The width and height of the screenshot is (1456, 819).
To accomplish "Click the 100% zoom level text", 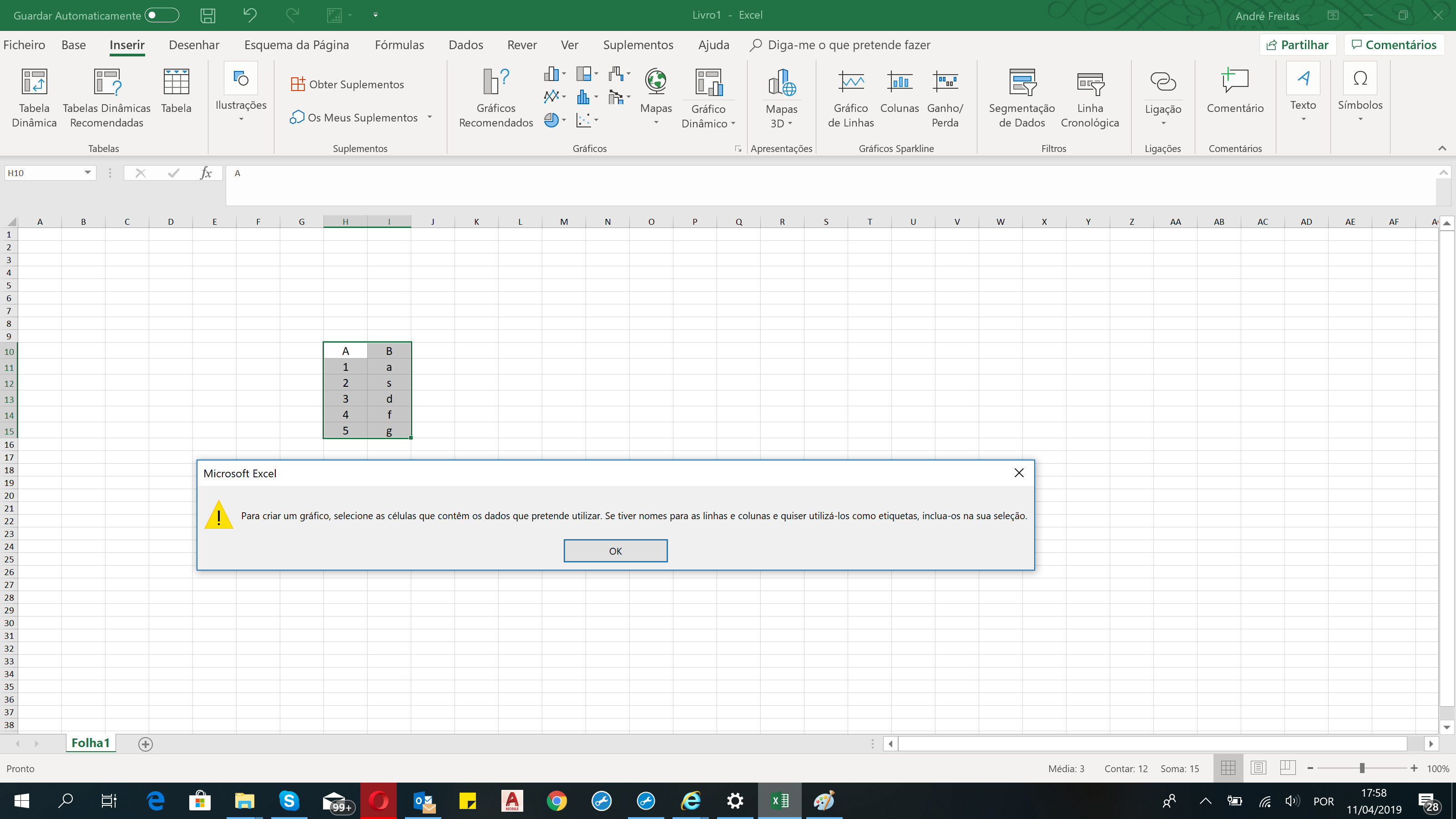I will (1437, 768).
